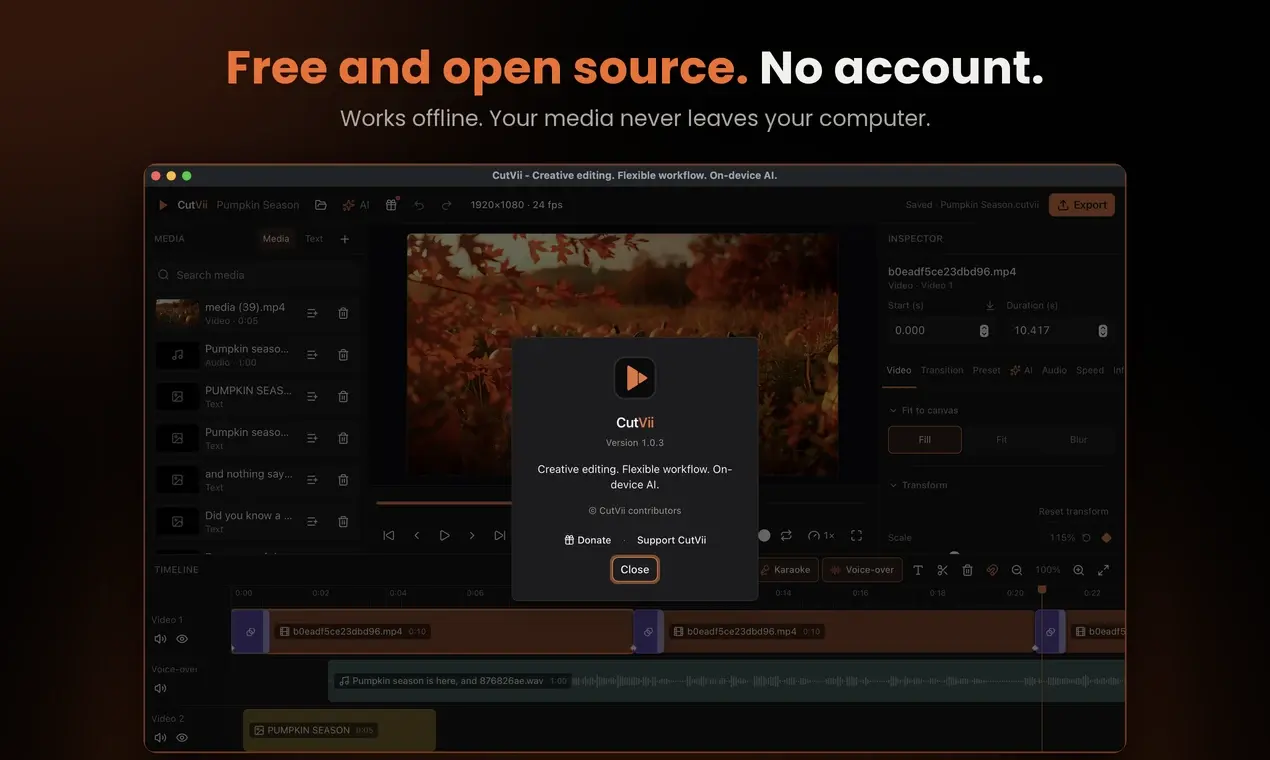Collapse the Transform section
The width and height of the screenshot is (1270, 760).
pyautogui.click(x=893, y=485)
